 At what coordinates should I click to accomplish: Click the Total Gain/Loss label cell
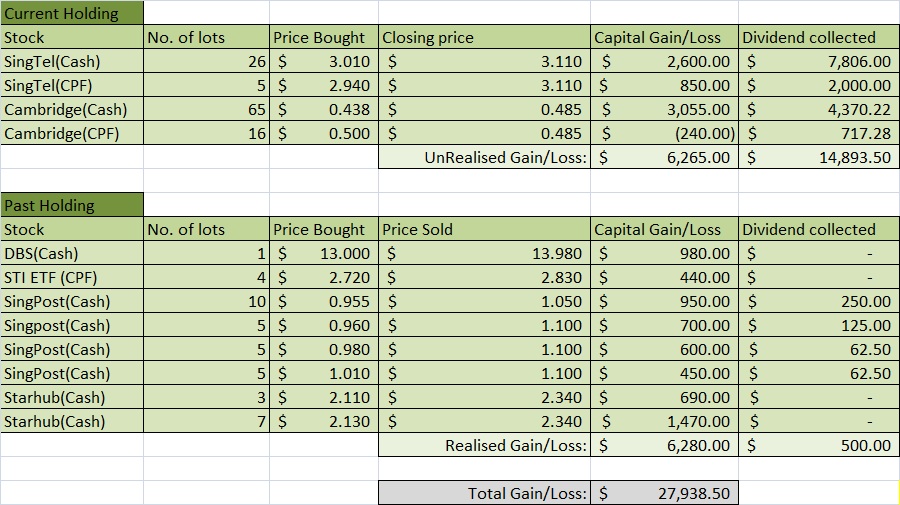(x=485, y=494)
